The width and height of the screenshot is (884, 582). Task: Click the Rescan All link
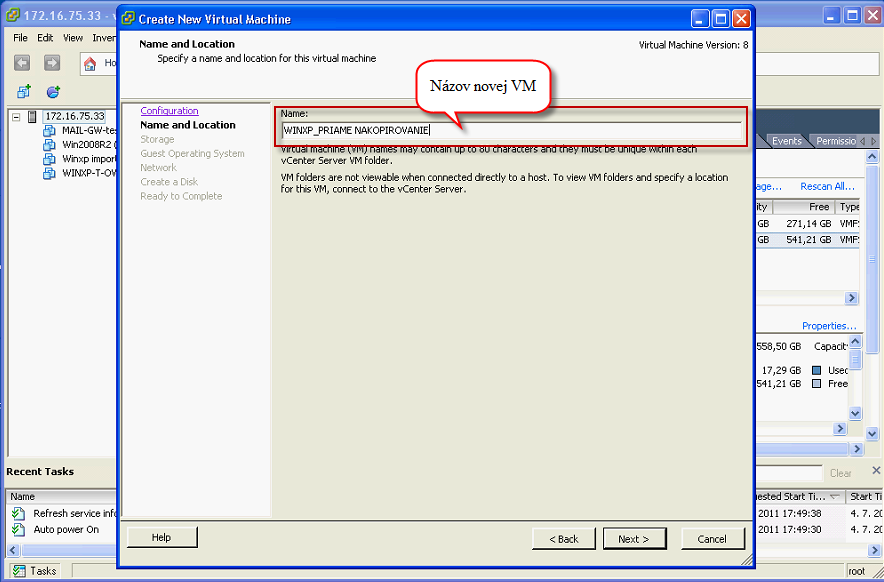tap(827, 186)
